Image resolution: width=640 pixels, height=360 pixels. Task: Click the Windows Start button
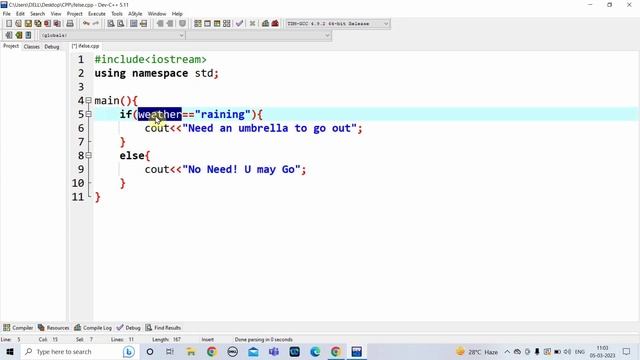(x=10, y=352)
